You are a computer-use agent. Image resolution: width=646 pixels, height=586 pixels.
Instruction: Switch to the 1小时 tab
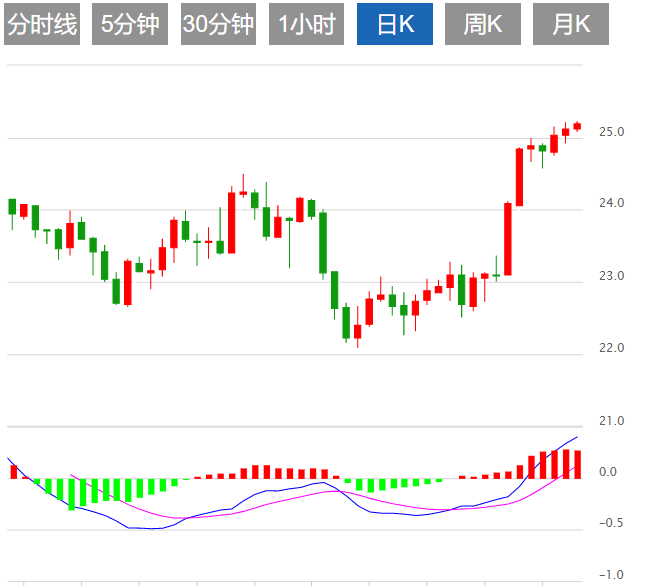(306, 25)
